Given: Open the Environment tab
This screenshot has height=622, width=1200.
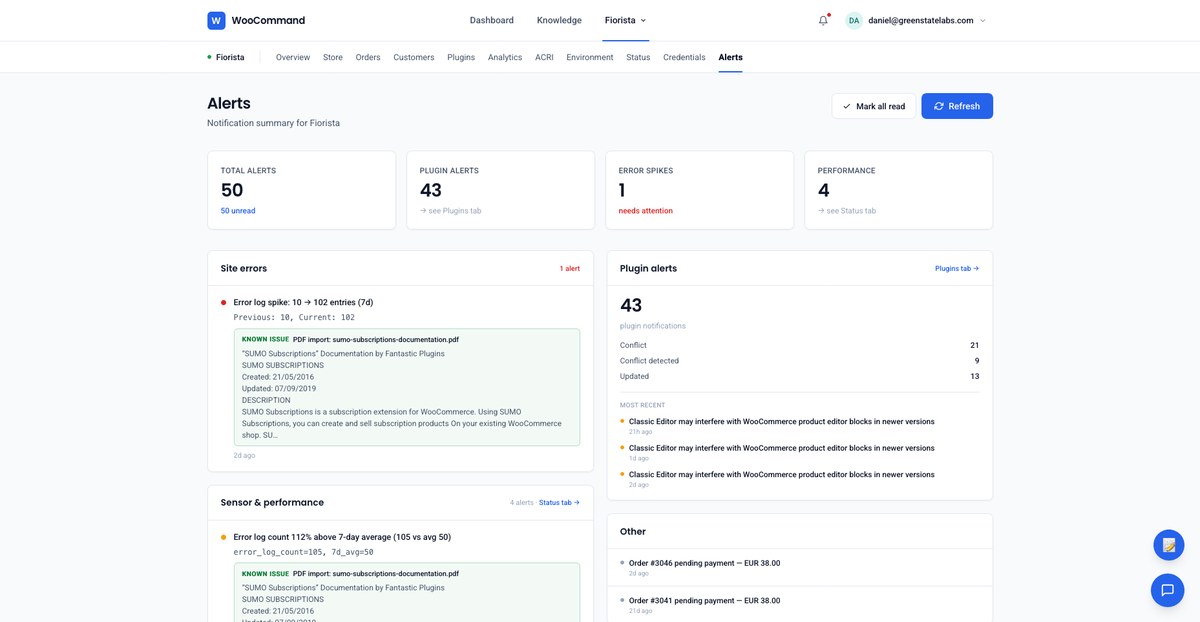Looking at the screenshot, I should pos(590,57).
